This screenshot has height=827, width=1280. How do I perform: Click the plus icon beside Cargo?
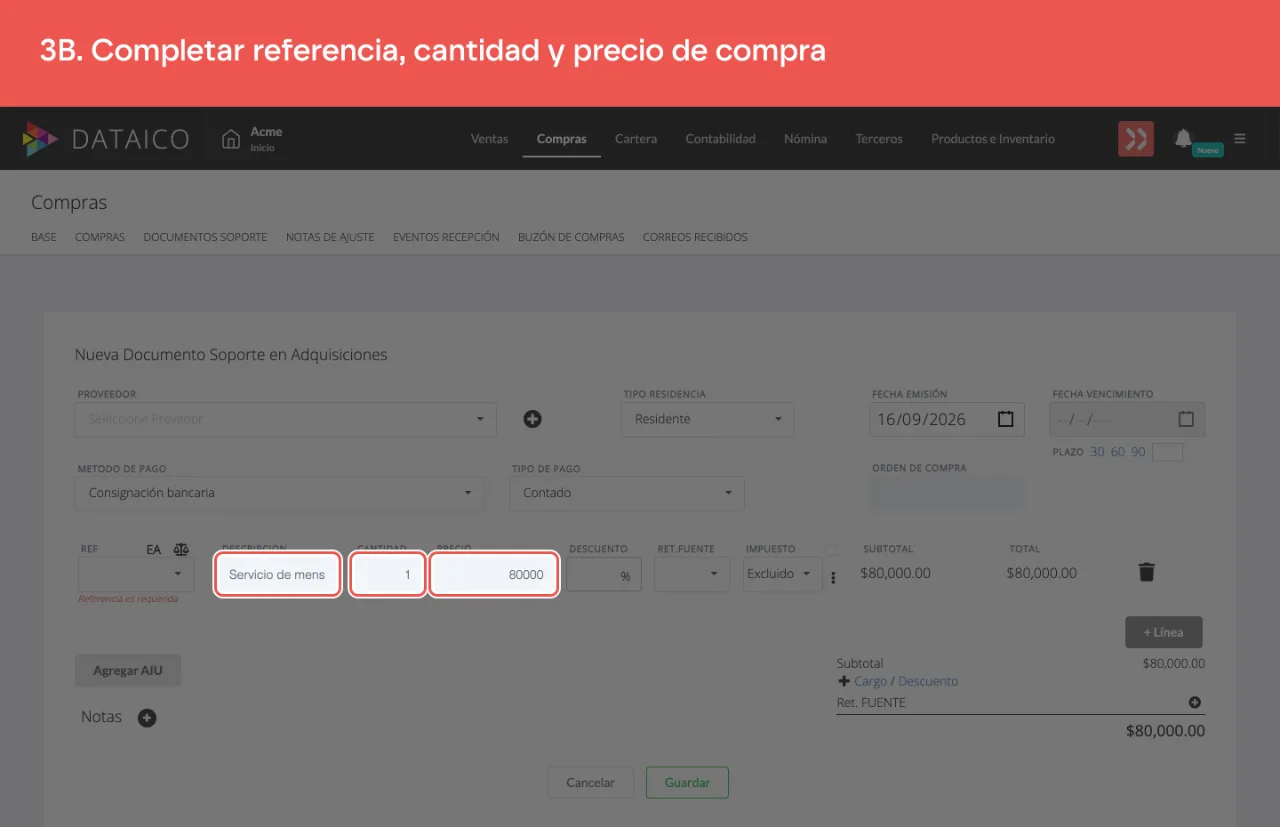844,681
